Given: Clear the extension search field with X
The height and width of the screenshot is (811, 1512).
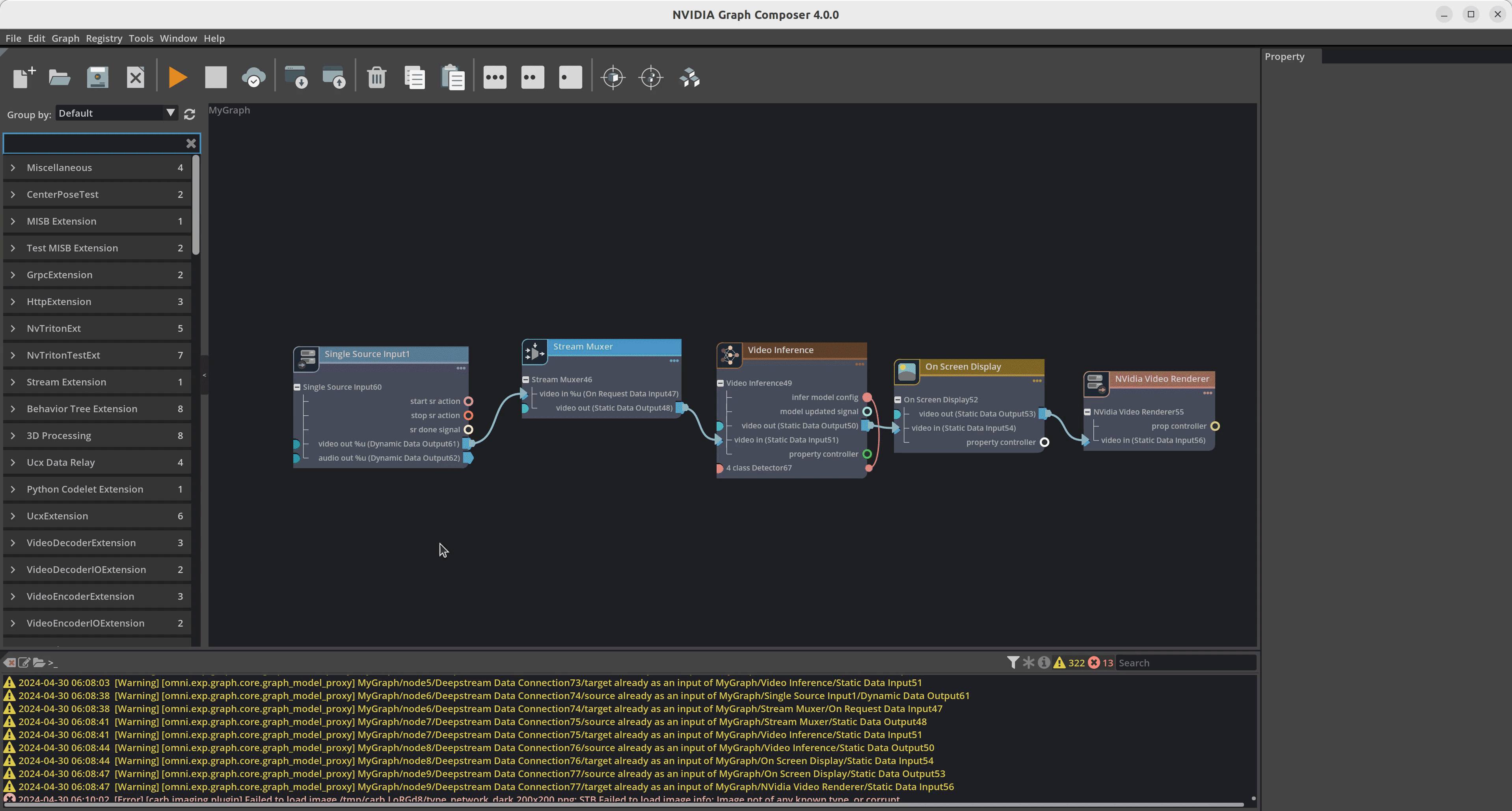Looking at the screenshot, I should tap(191, 143).
